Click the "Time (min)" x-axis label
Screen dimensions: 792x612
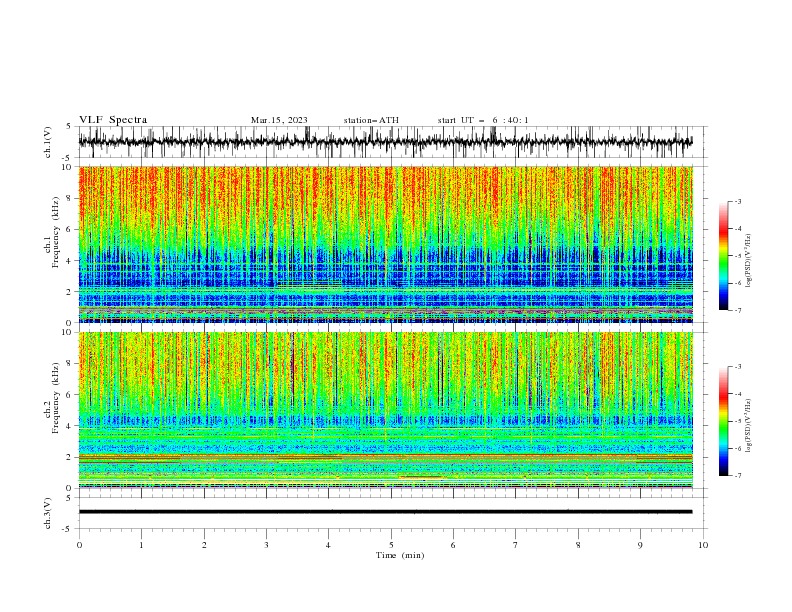tap(400, 555)
